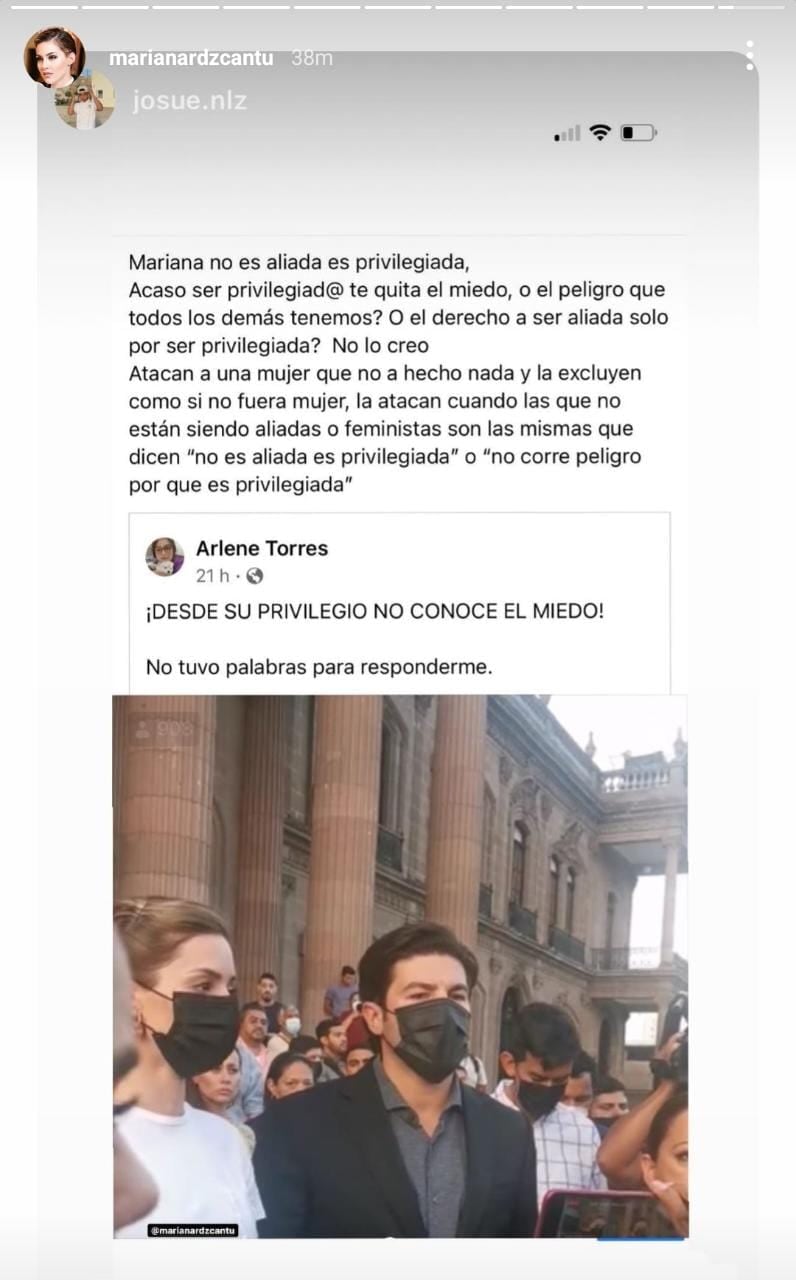The width and height of the screenshot is (796, 1280).
Task: Open josue.nlz avatar thumbnail
Action: click(x=85, y=99)
